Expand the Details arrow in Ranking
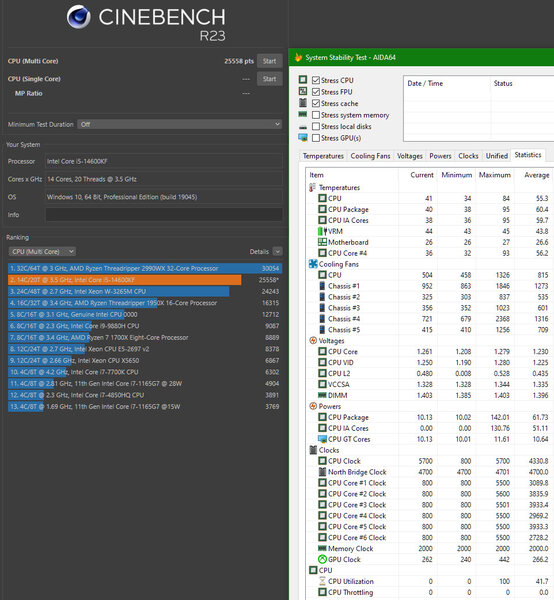 [278, 251]
